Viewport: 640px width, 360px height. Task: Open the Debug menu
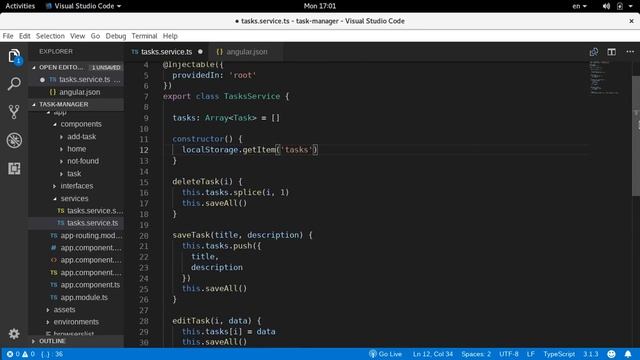click(x=116, y=36)
